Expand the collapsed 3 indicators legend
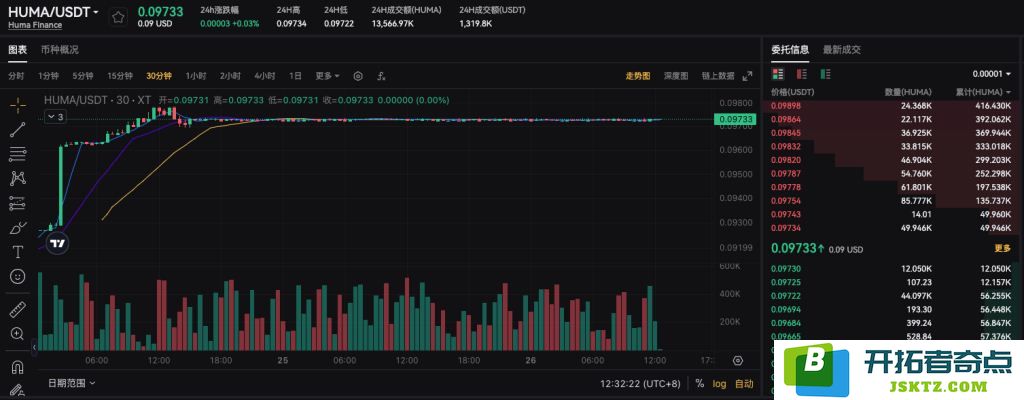This screenshot has width=1024, height=400. tap(56, 117)
